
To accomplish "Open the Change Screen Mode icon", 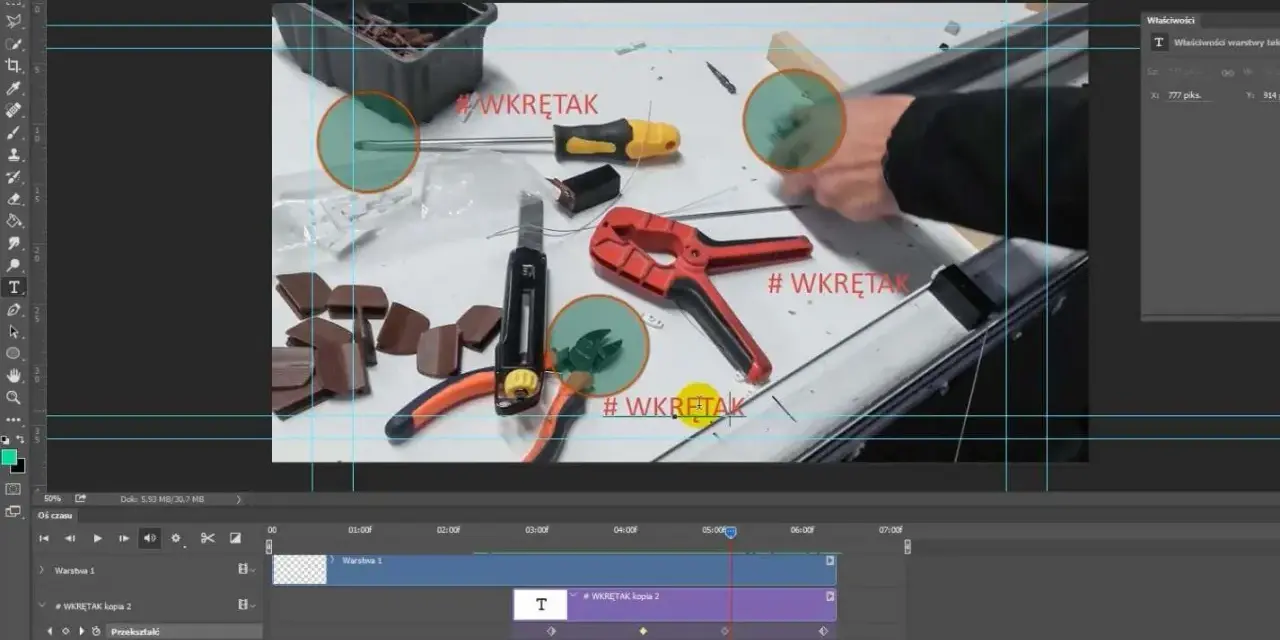I will [x=13, y=511].
